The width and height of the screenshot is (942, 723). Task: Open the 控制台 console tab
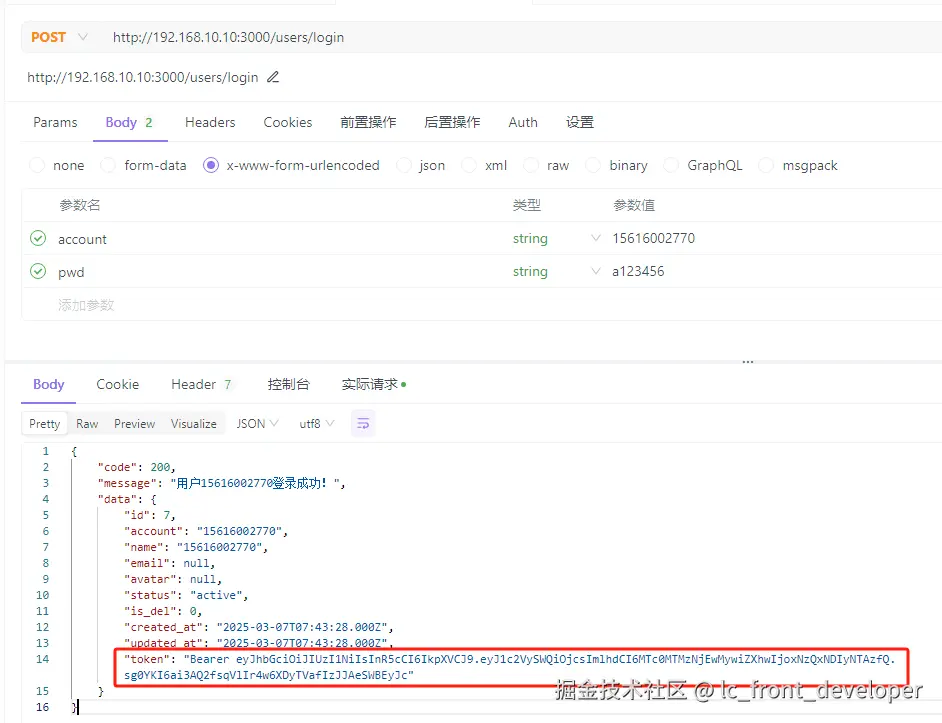[288, 385]
